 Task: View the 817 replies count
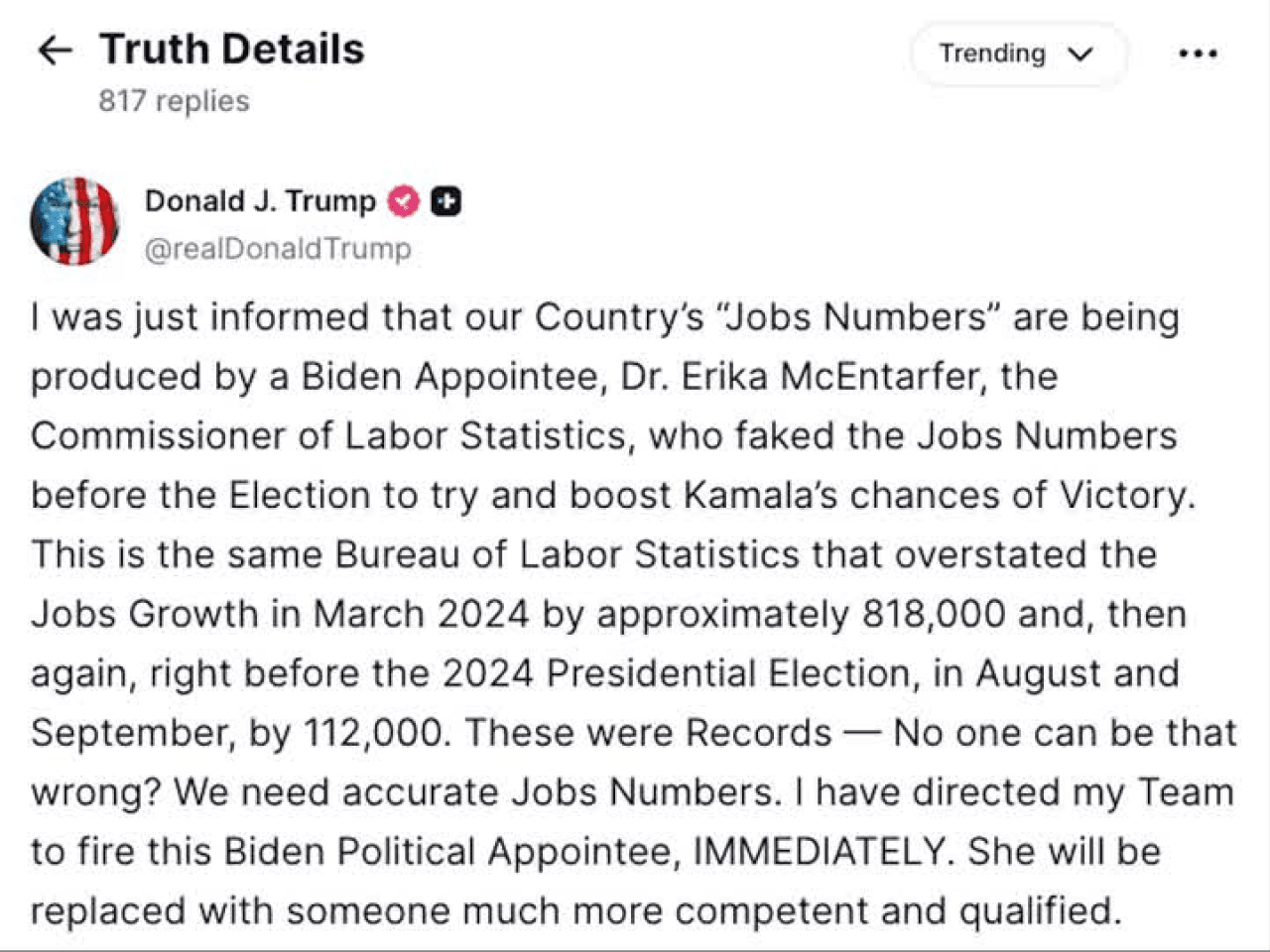(x=174, y=101)
